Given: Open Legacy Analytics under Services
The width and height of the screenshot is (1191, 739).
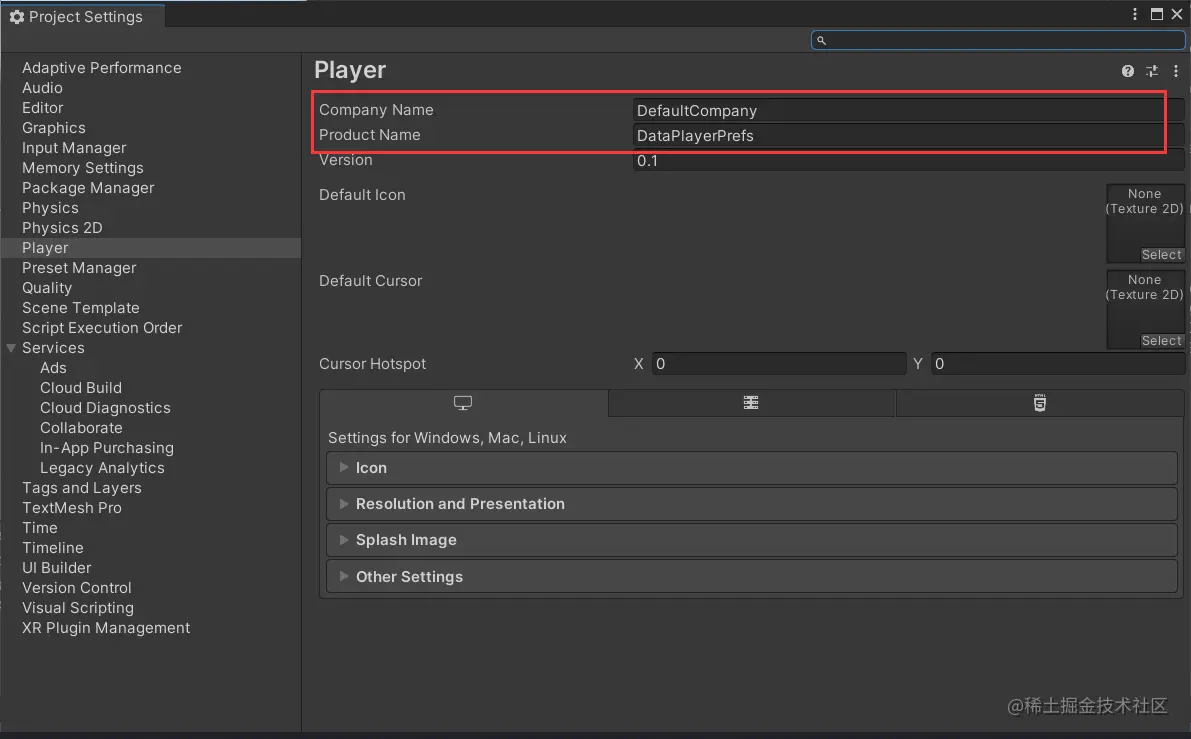Looking at the screenshot, I should 103,468.
